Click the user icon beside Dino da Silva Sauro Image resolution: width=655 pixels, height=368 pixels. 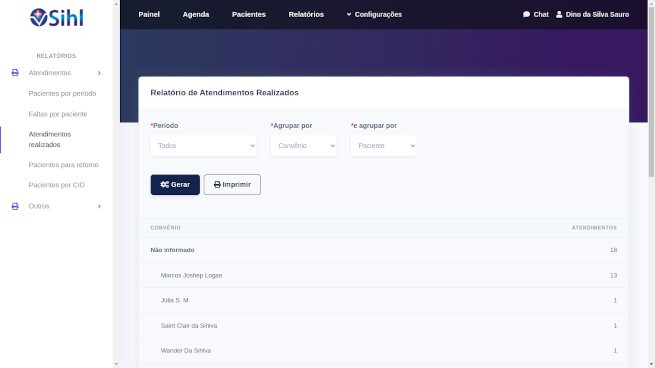coord(559,14)
